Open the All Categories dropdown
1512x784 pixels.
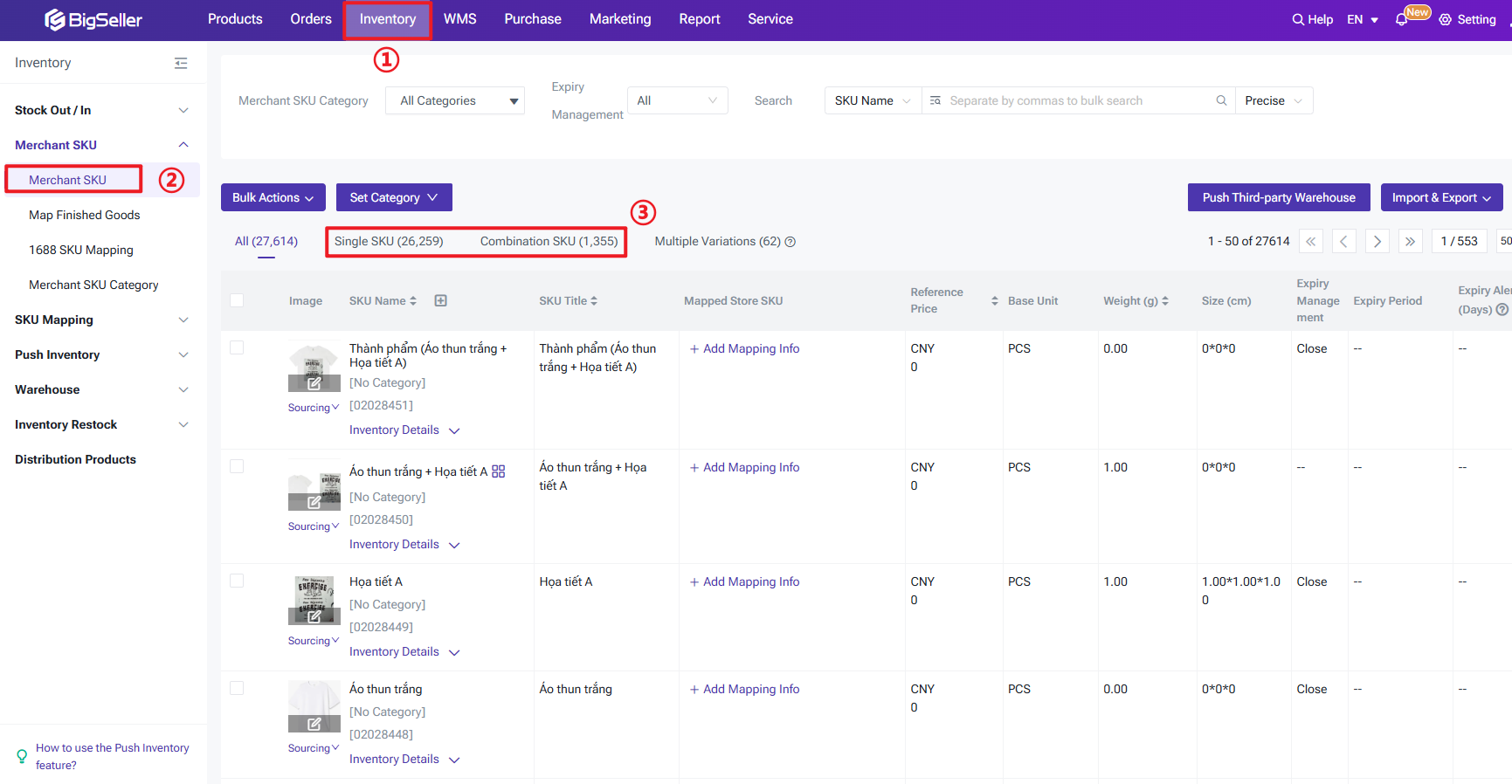click(x=455, y=100)
